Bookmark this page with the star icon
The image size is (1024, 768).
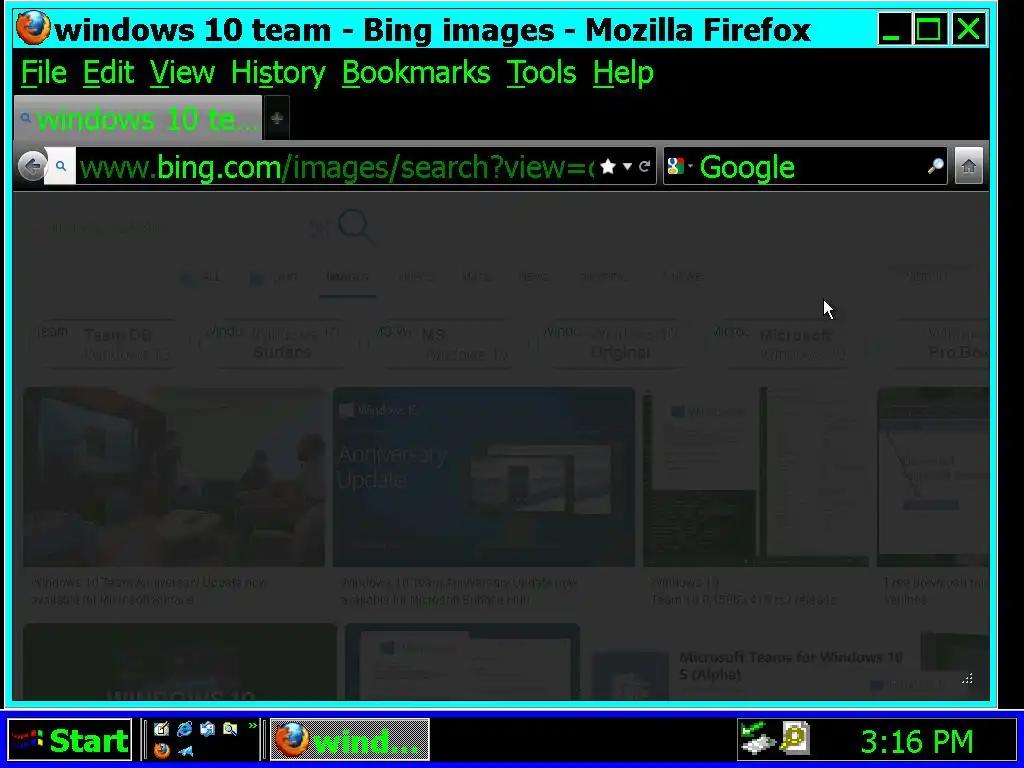(x=607, y=167)
